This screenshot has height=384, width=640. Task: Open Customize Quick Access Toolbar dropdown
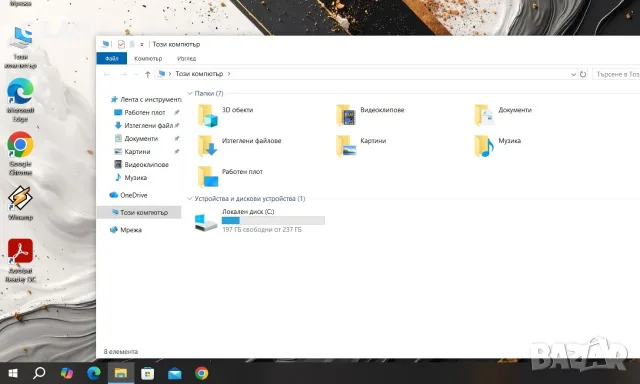[142, 44]
